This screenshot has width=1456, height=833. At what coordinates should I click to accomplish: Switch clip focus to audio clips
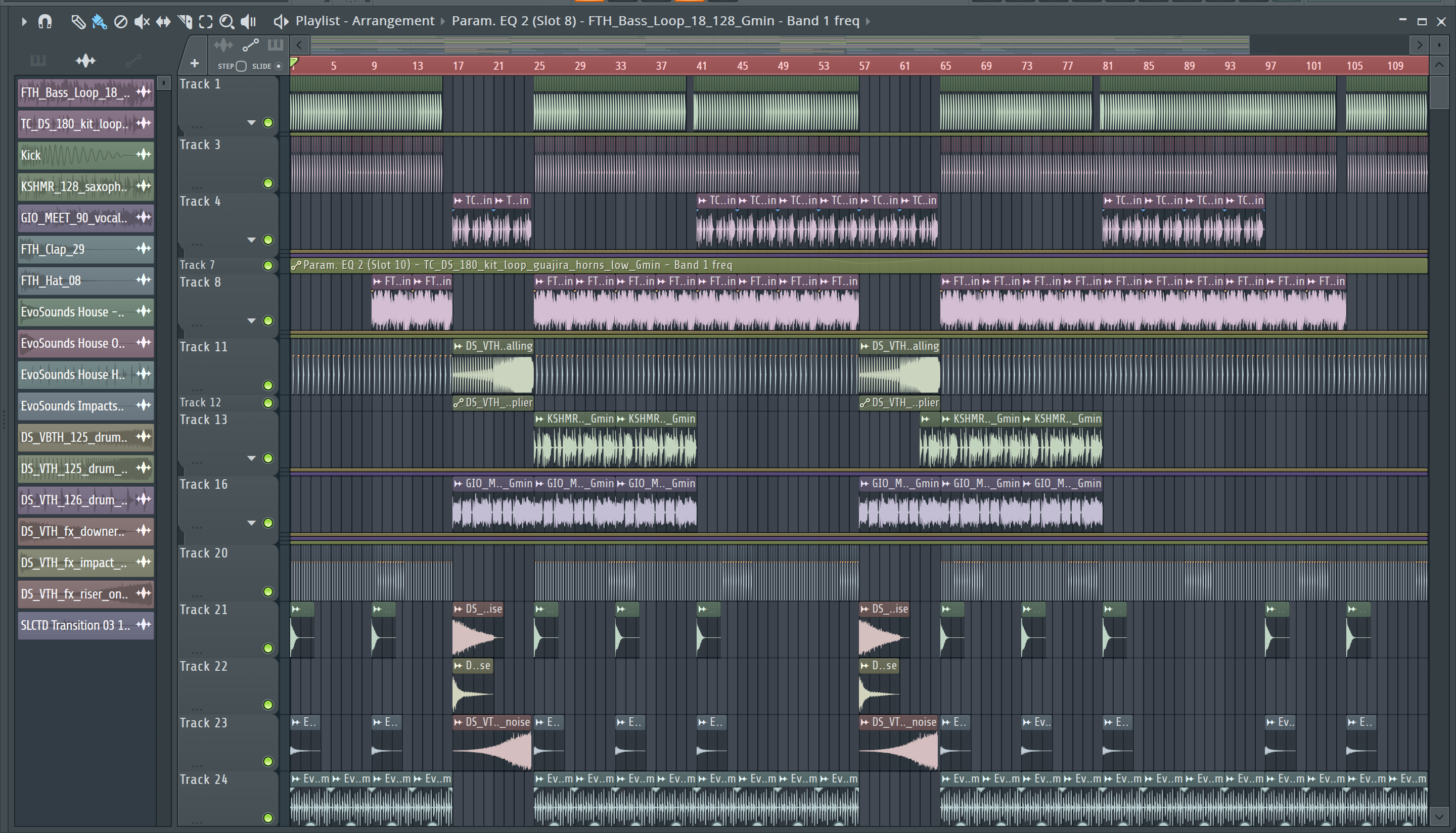(223, 45)
